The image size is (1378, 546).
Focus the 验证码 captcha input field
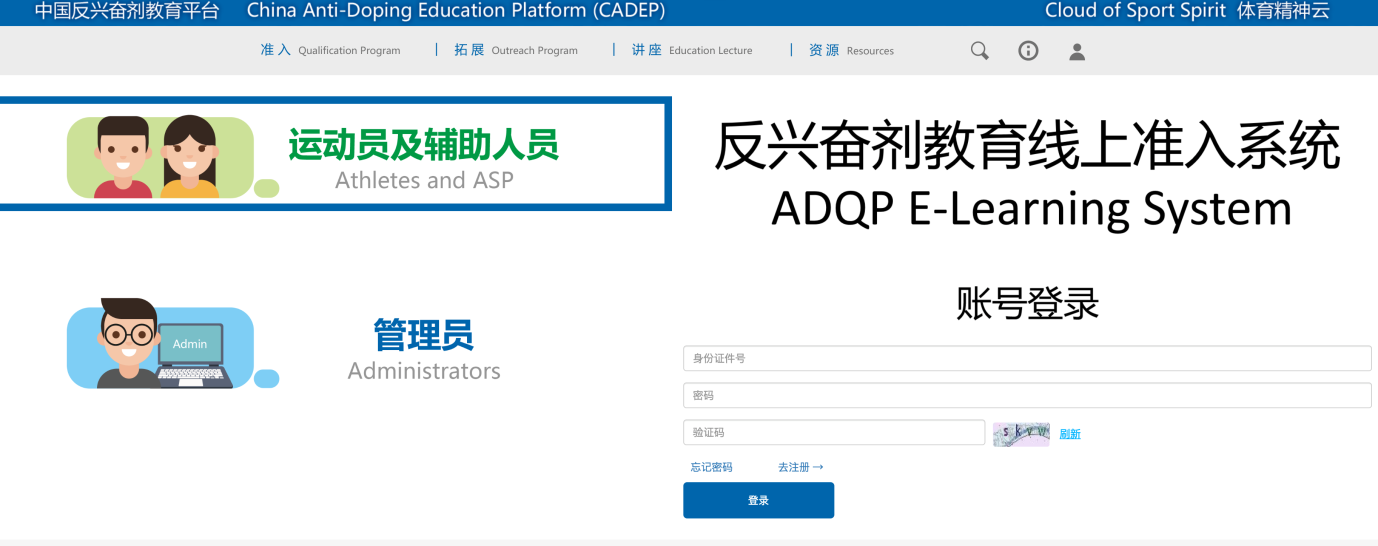point(834,432)
